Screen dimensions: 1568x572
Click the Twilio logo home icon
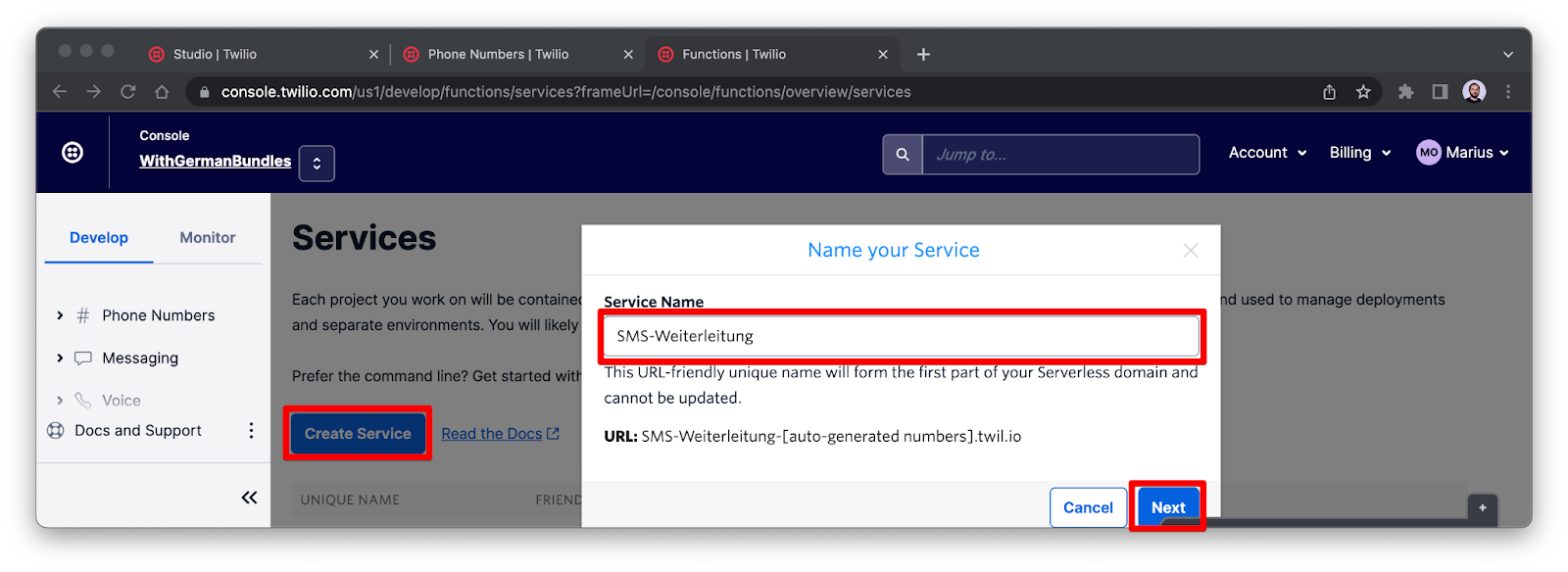coord(73,153)
